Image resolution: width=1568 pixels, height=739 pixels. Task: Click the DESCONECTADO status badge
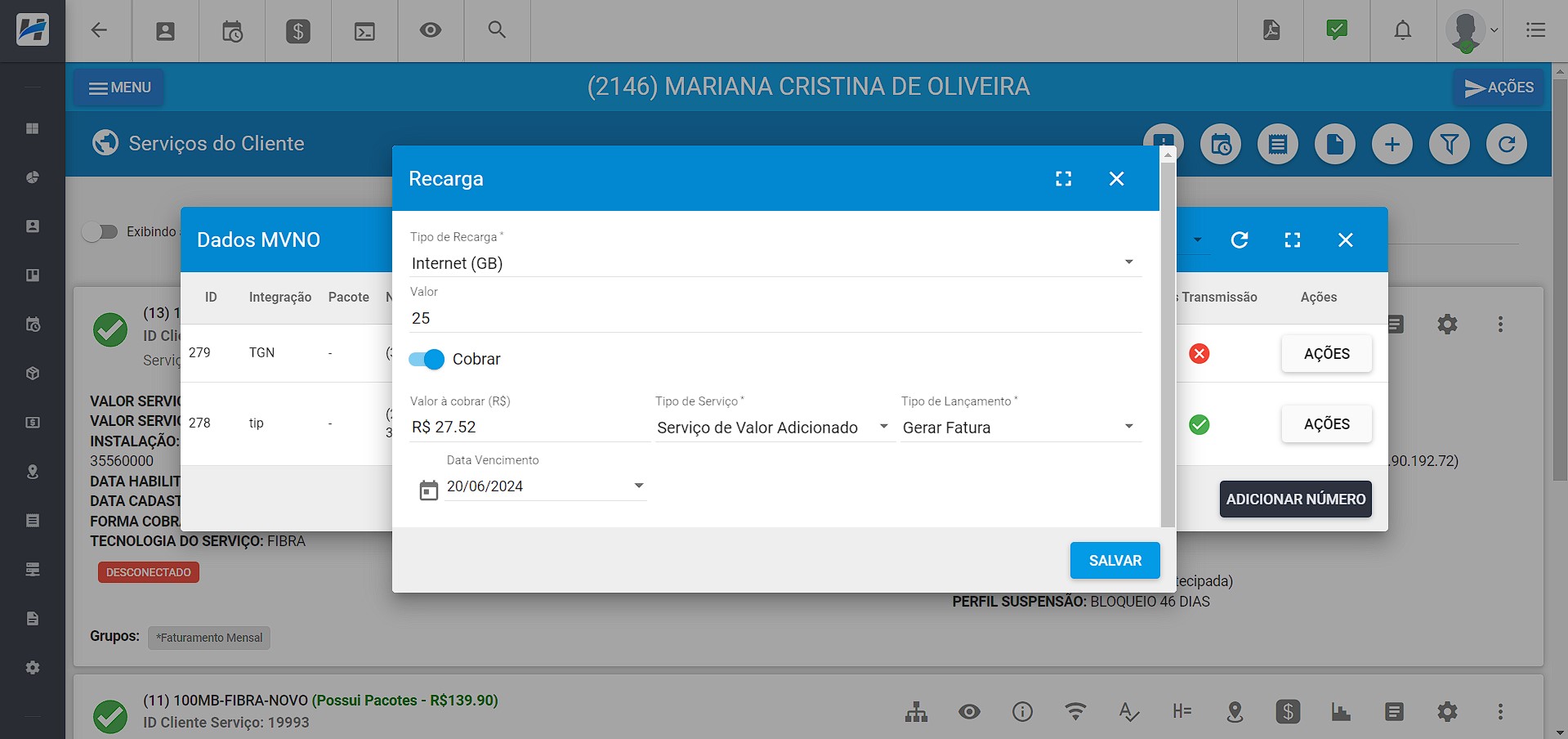pos(149,572)
